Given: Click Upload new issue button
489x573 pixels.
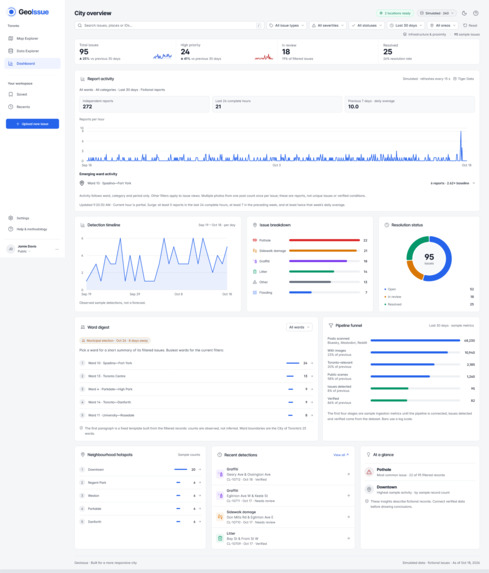Looking at the screenshot, I should point(32,124).
